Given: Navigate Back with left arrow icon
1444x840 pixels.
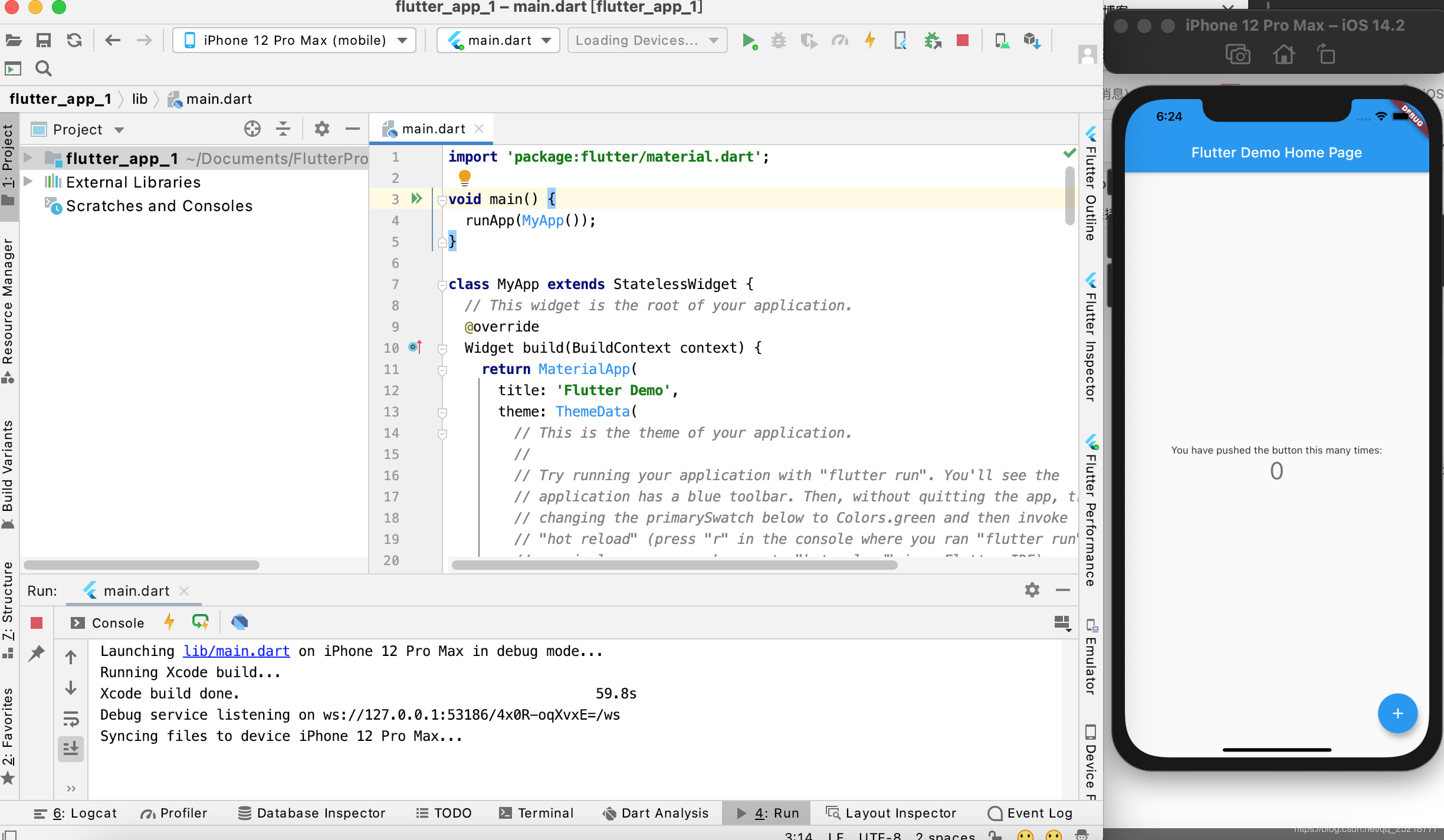Looking at the screenshot, I should click(113, 40).
